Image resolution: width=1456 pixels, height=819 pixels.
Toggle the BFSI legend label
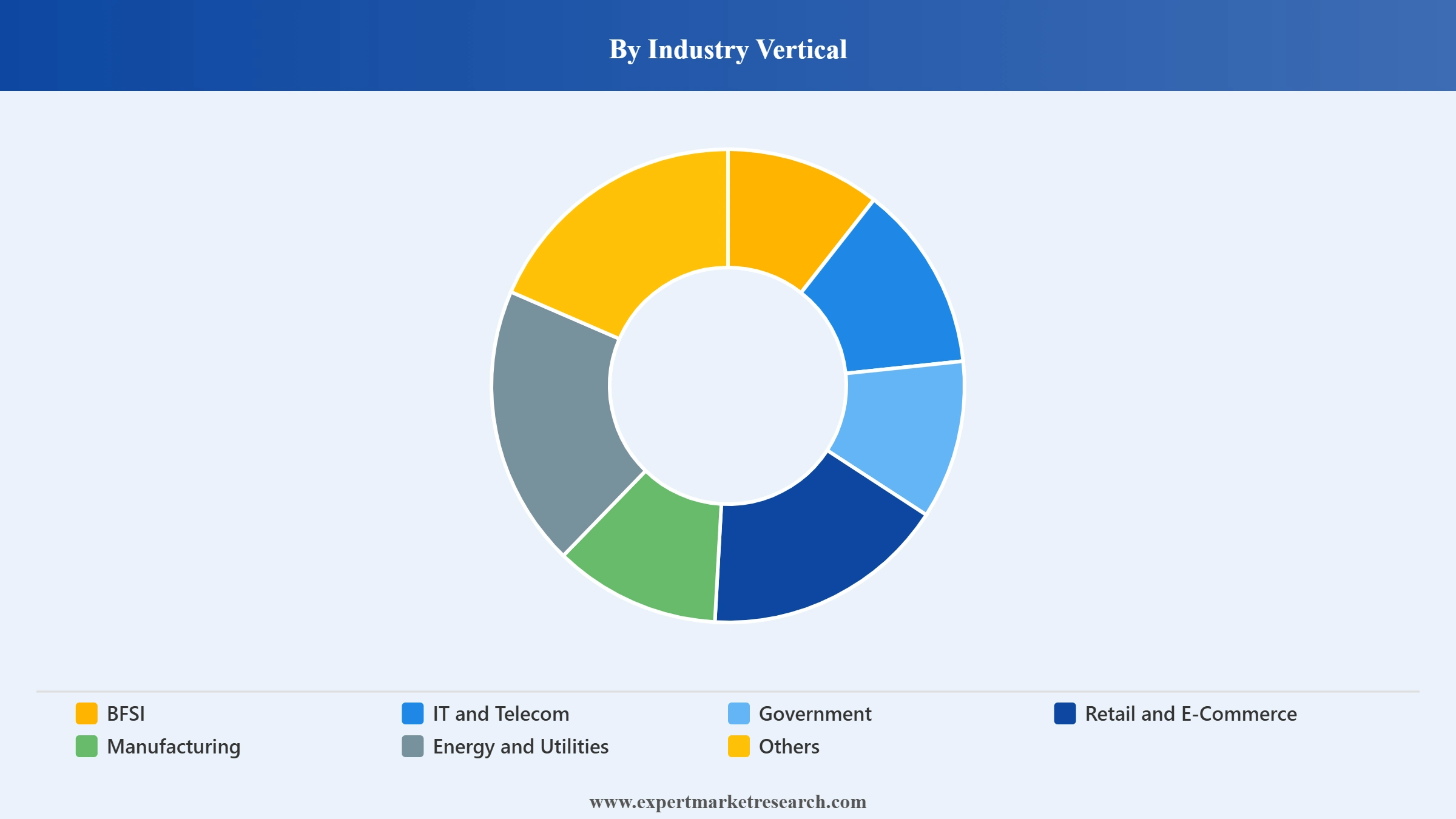(x=126, y=714)
